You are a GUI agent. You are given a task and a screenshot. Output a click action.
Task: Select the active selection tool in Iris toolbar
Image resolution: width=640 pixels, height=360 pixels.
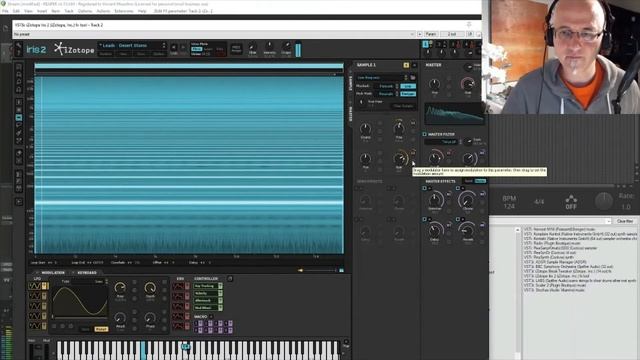pyautogui.click(x=19, y=118)
